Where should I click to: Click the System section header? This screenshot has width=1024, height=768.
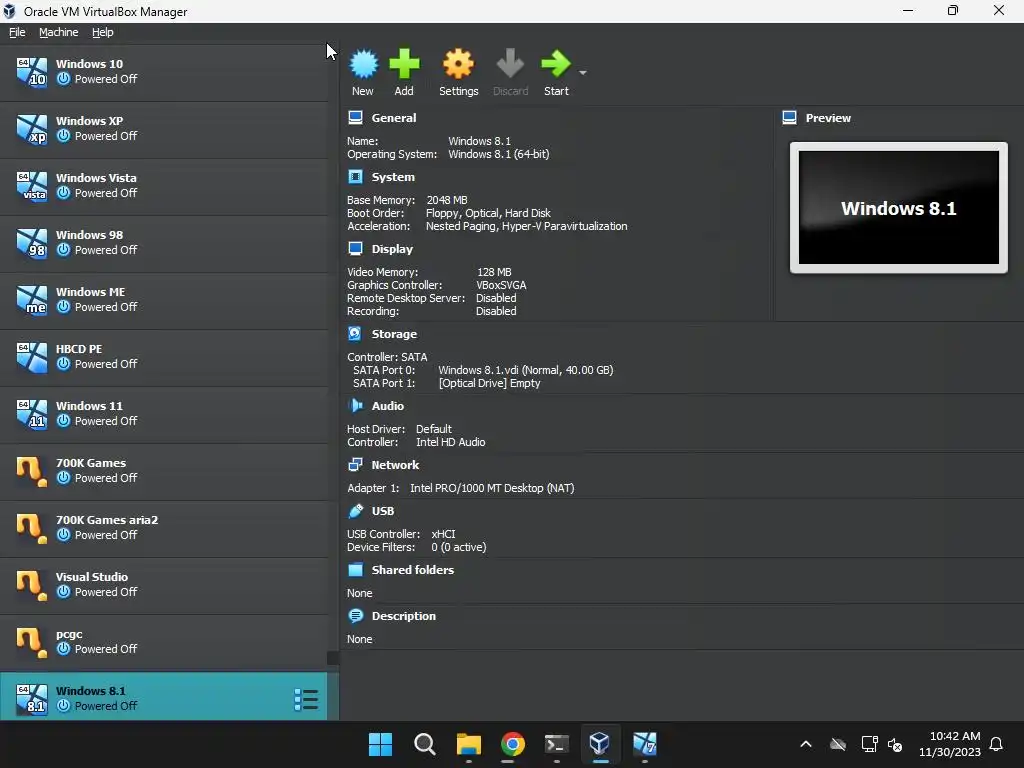[393, 177]
